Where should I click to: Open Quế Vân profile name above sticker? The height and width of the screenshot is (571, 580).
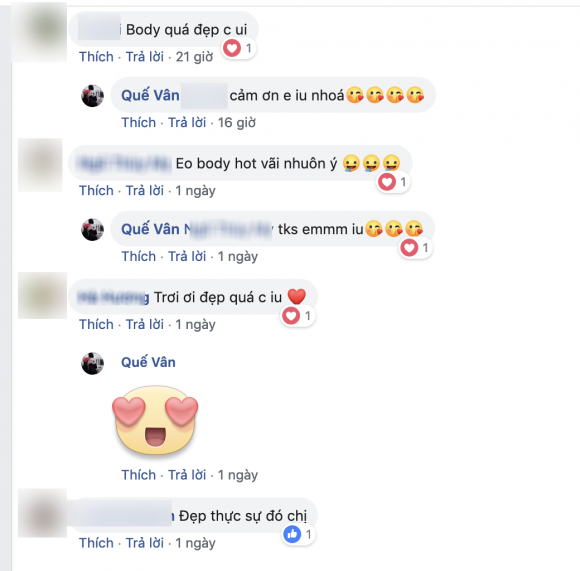tap(148, 362)
